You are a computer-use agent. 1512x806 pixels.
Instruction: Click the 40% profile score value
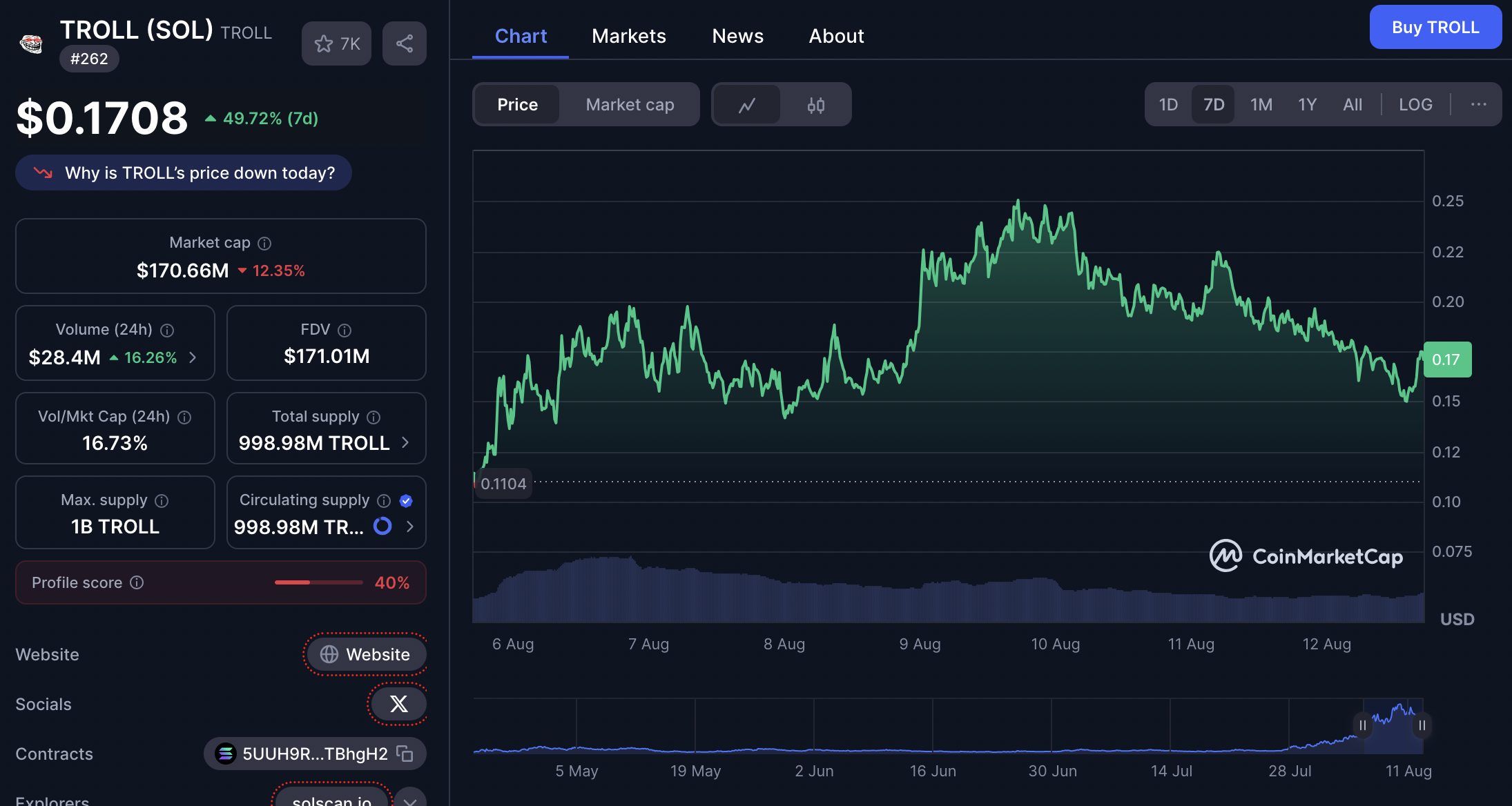(x=392, y=582)
